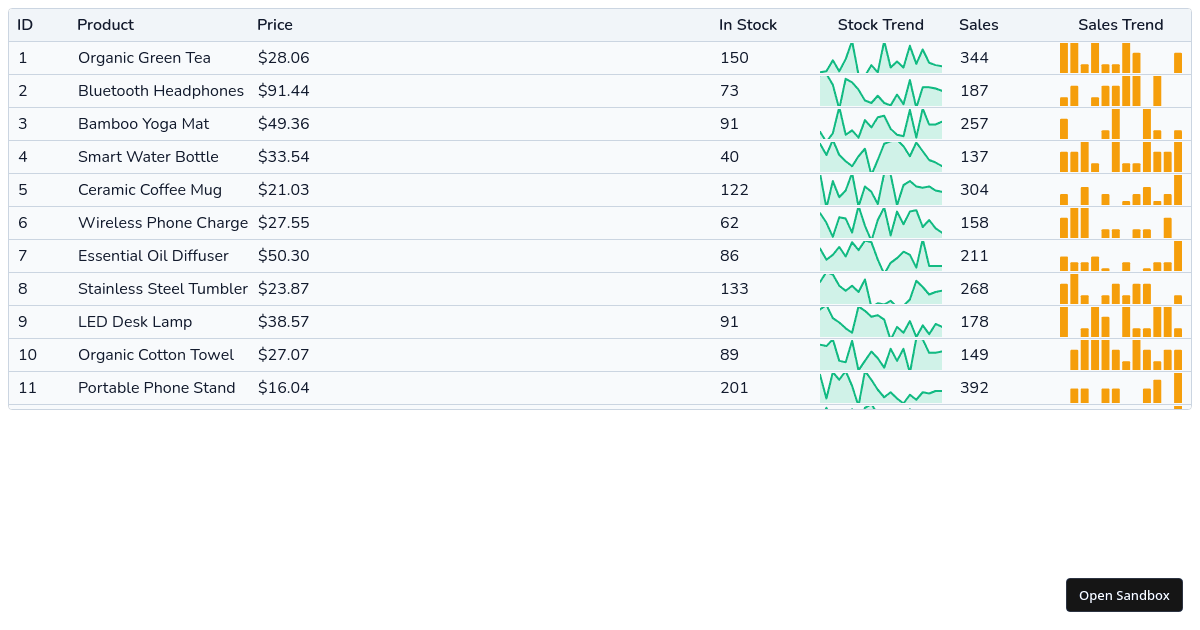
Task: Open the Ceramic Coffee Mug sales bar chart
Action: click(1121, 190)
